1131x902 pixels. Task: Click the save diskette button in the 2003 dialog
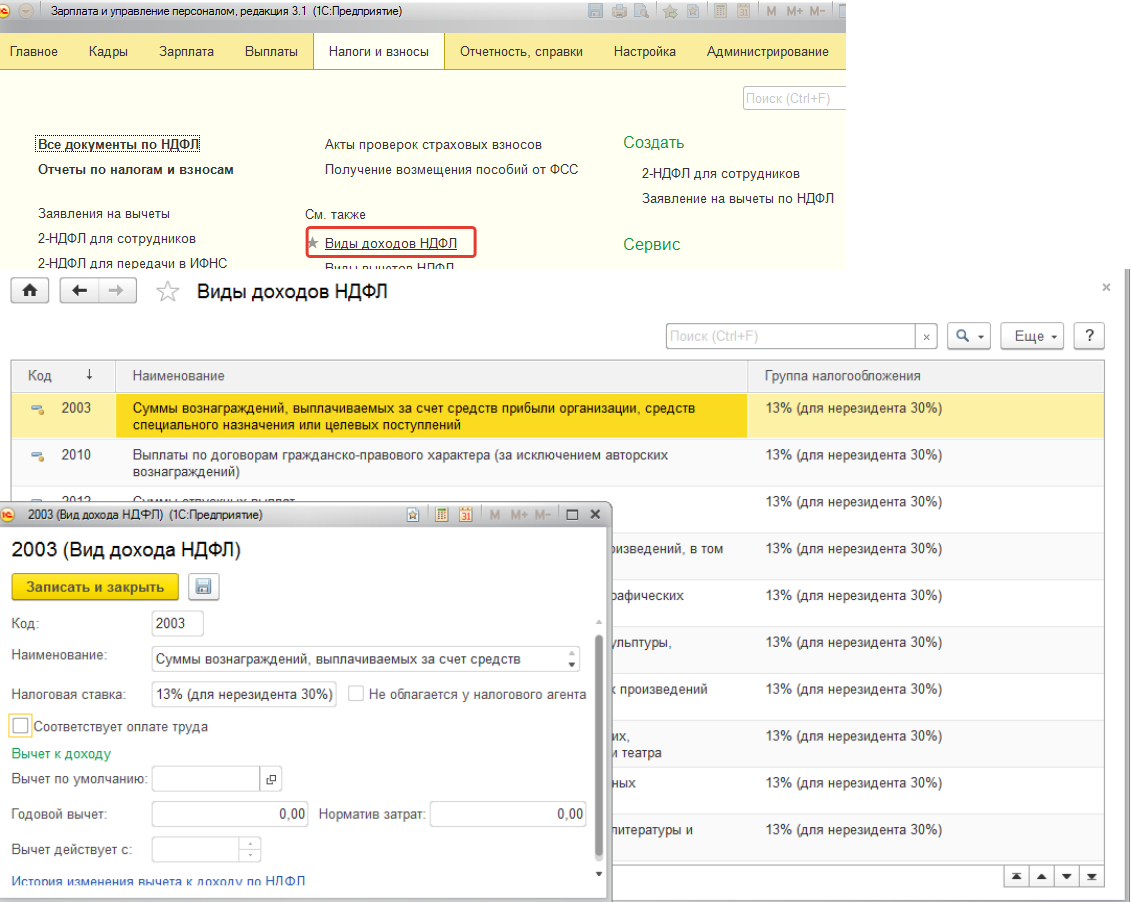coord(203,587)
